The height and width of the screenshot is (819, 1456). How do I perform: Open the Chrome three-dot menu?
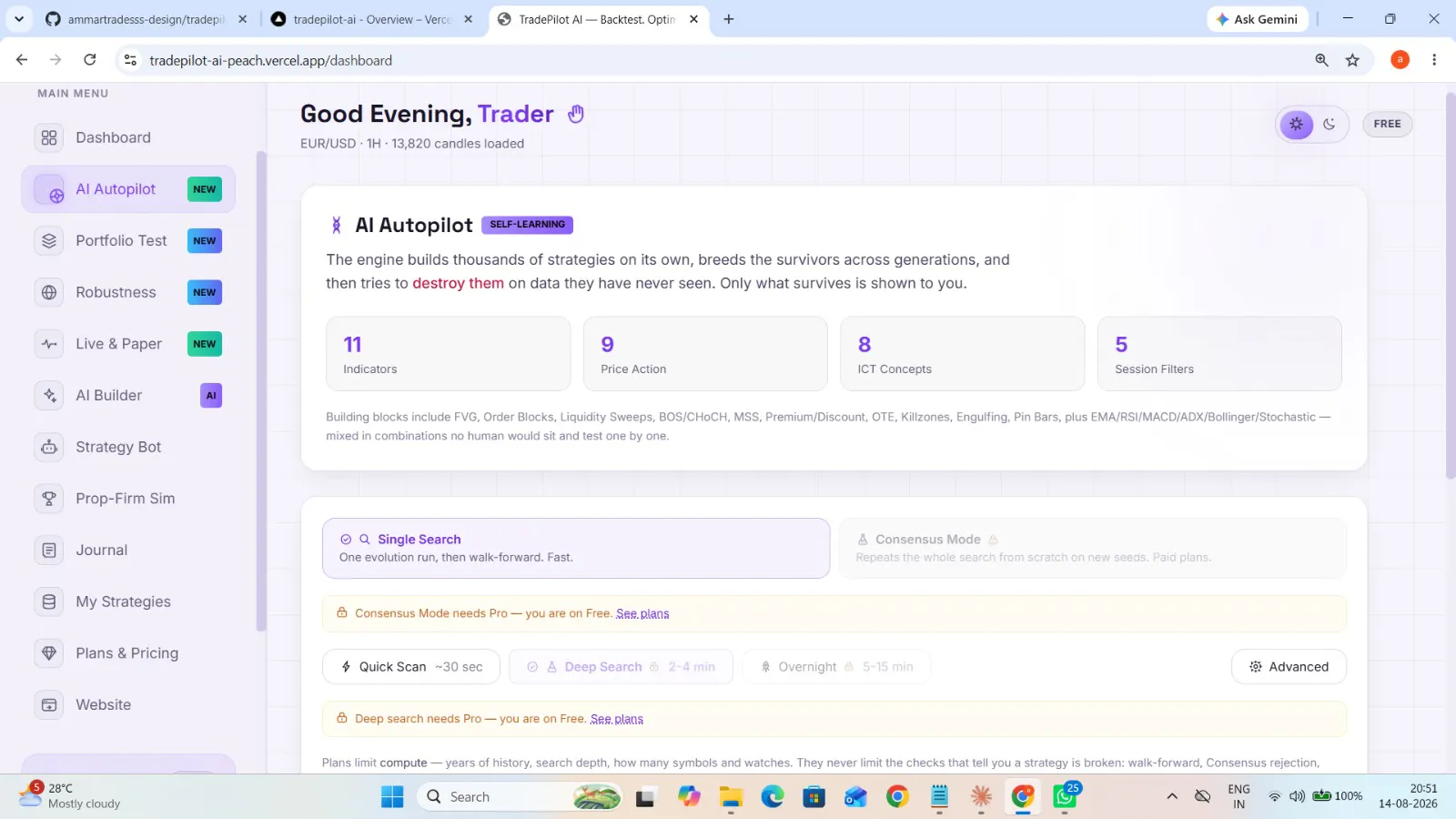[x=1434, y=60]
